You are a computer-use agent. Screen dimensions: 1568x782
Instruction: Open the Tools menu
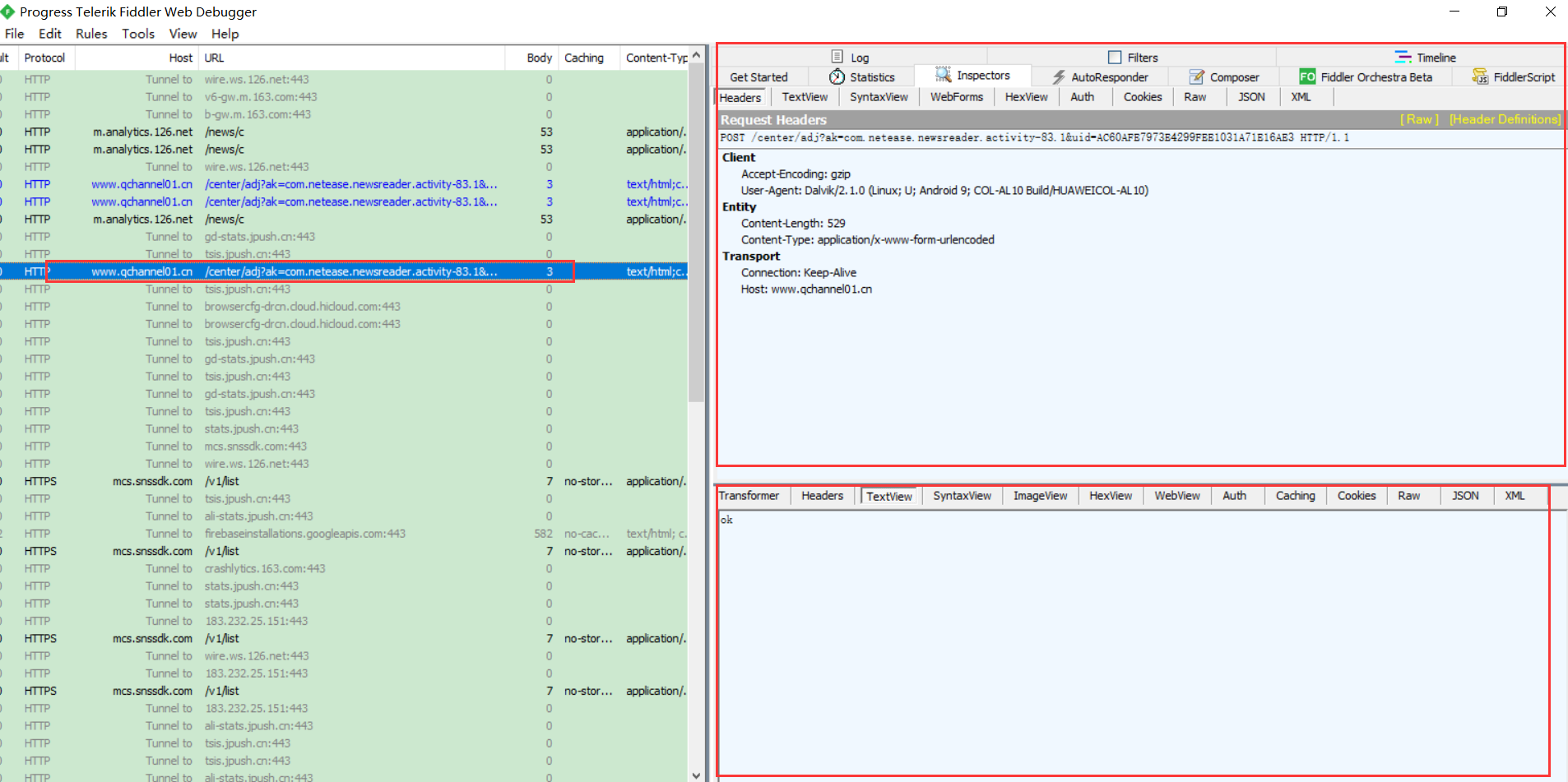138,34
